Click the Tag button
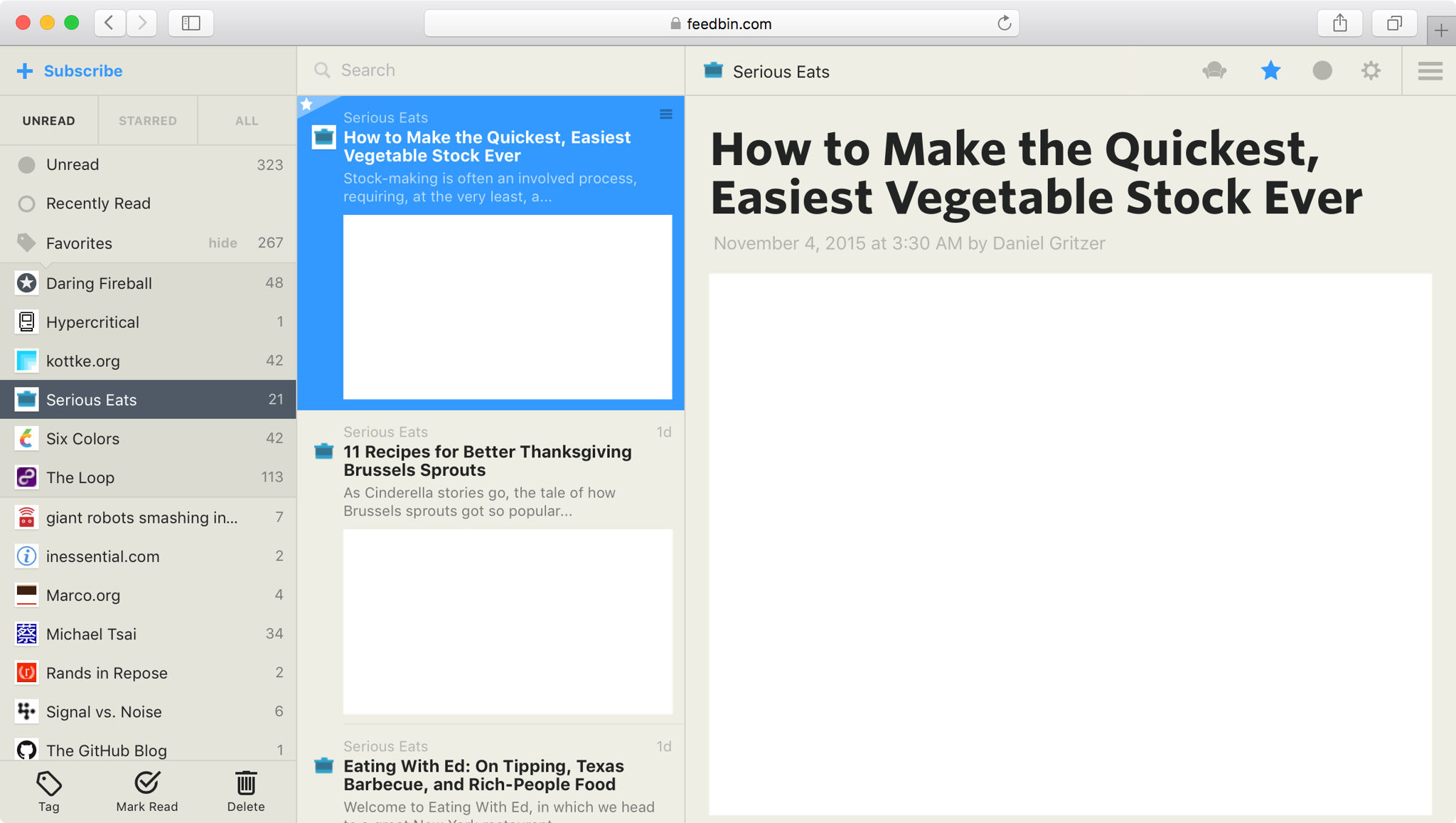This screenshot has width=1456, height=823. tap(49, 792)
